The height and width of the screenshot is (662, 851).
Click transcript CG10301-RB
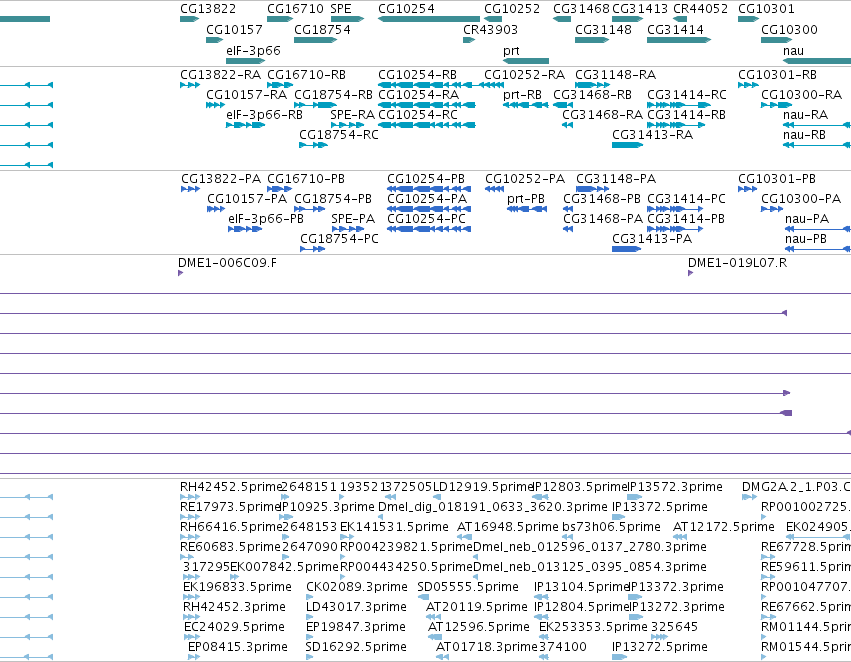748,85
